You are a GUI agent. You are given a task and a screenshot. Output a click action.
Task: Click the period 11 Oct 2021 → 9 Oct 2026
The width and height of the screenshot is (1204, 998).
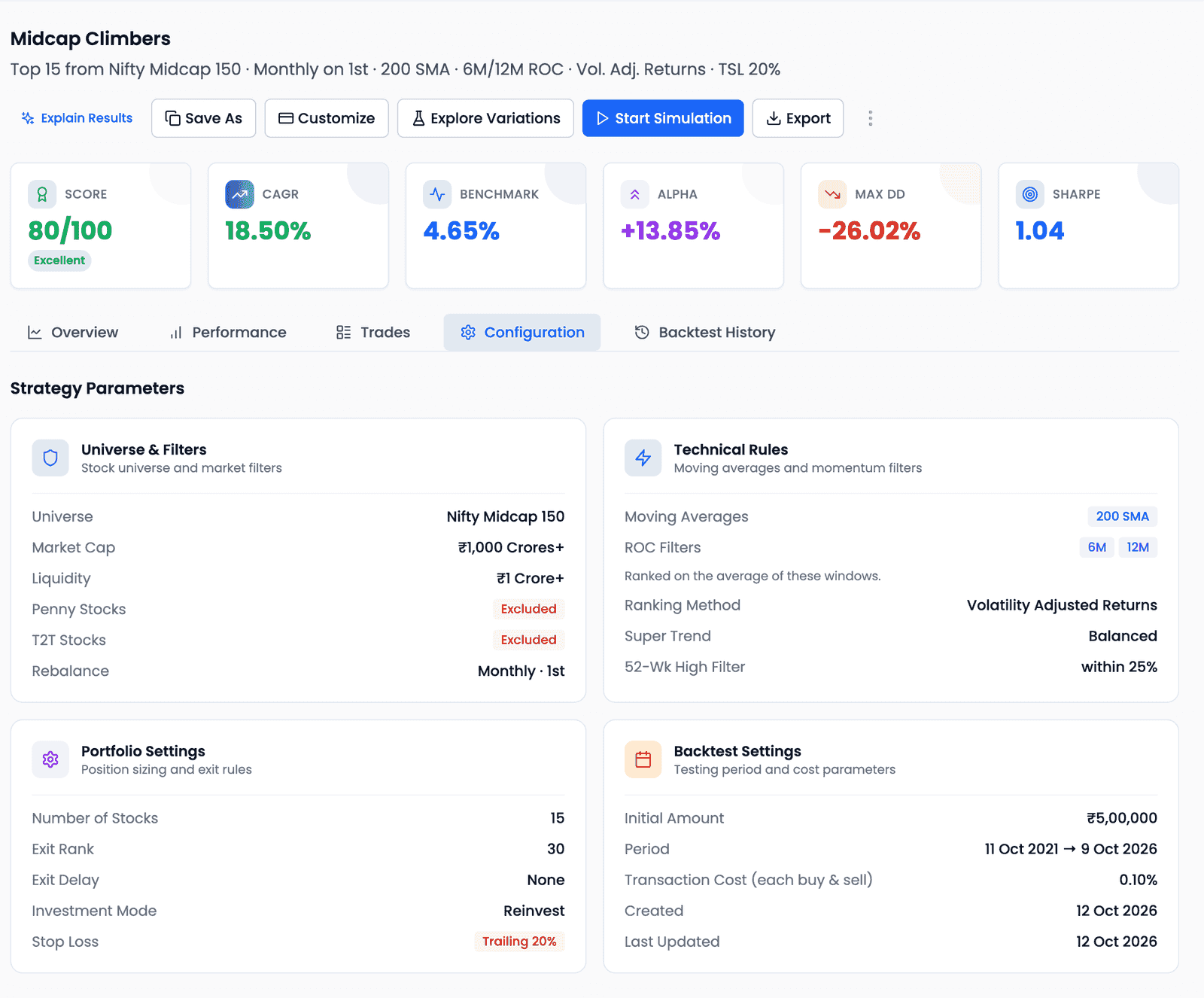point(1071,849)
